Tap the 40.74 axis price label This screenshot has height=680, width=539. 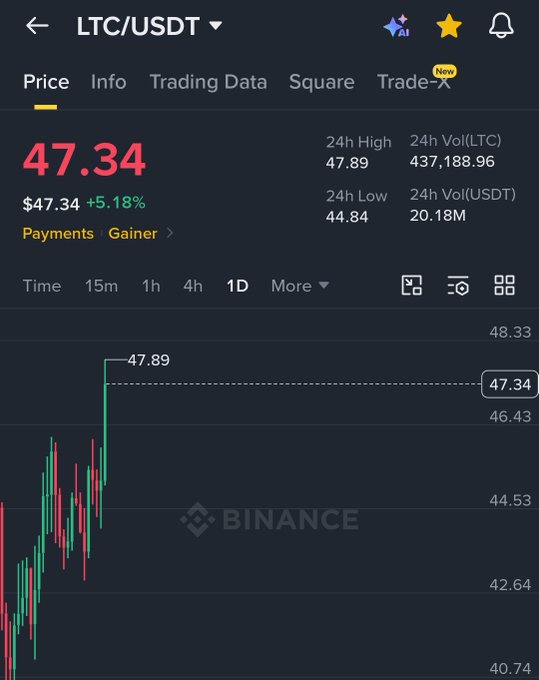[510, 669]
